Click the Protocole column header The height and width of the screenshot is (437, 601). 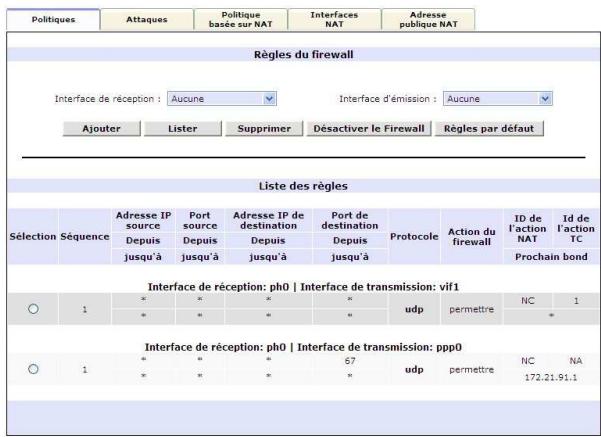(414, 237)
